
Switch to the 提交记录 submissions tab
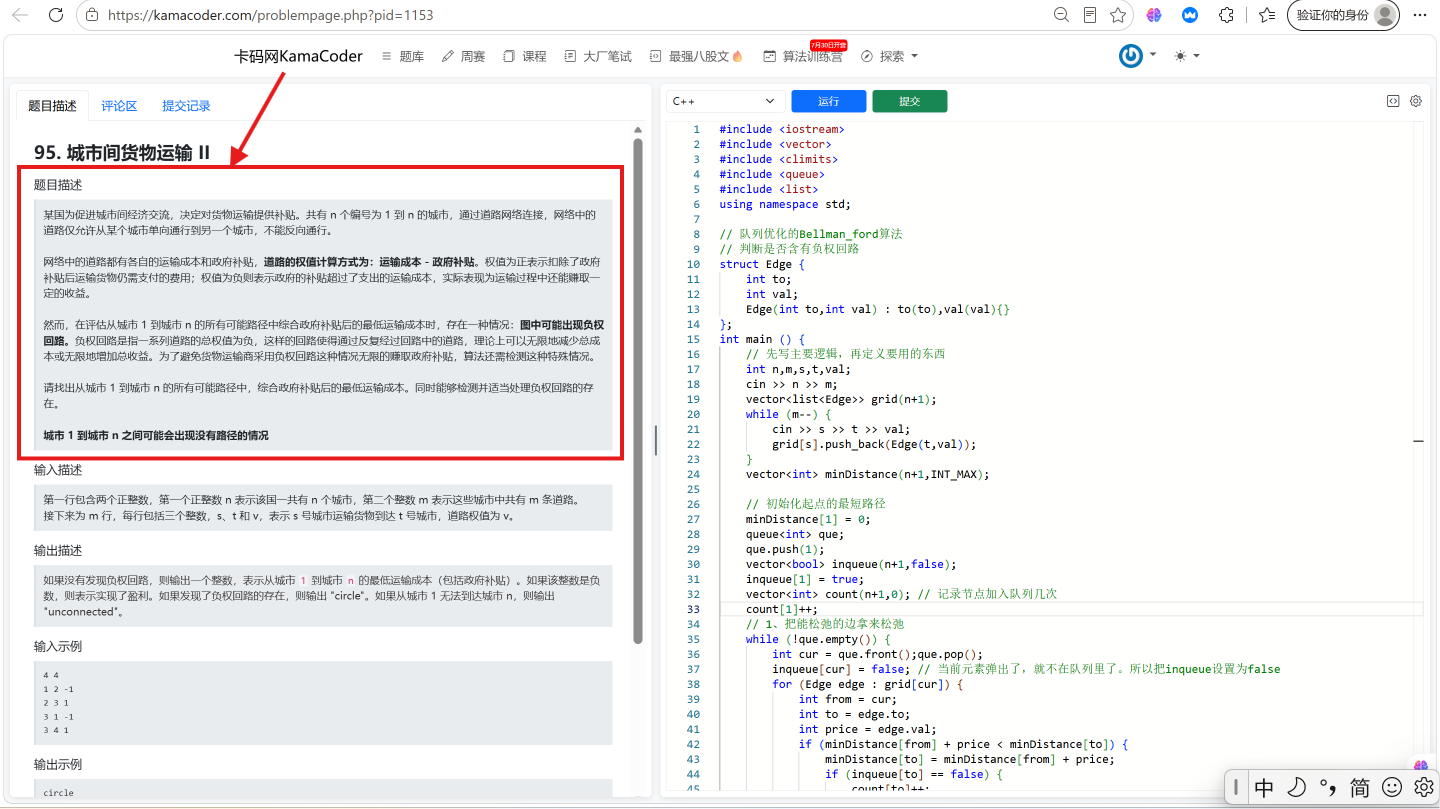186,106
